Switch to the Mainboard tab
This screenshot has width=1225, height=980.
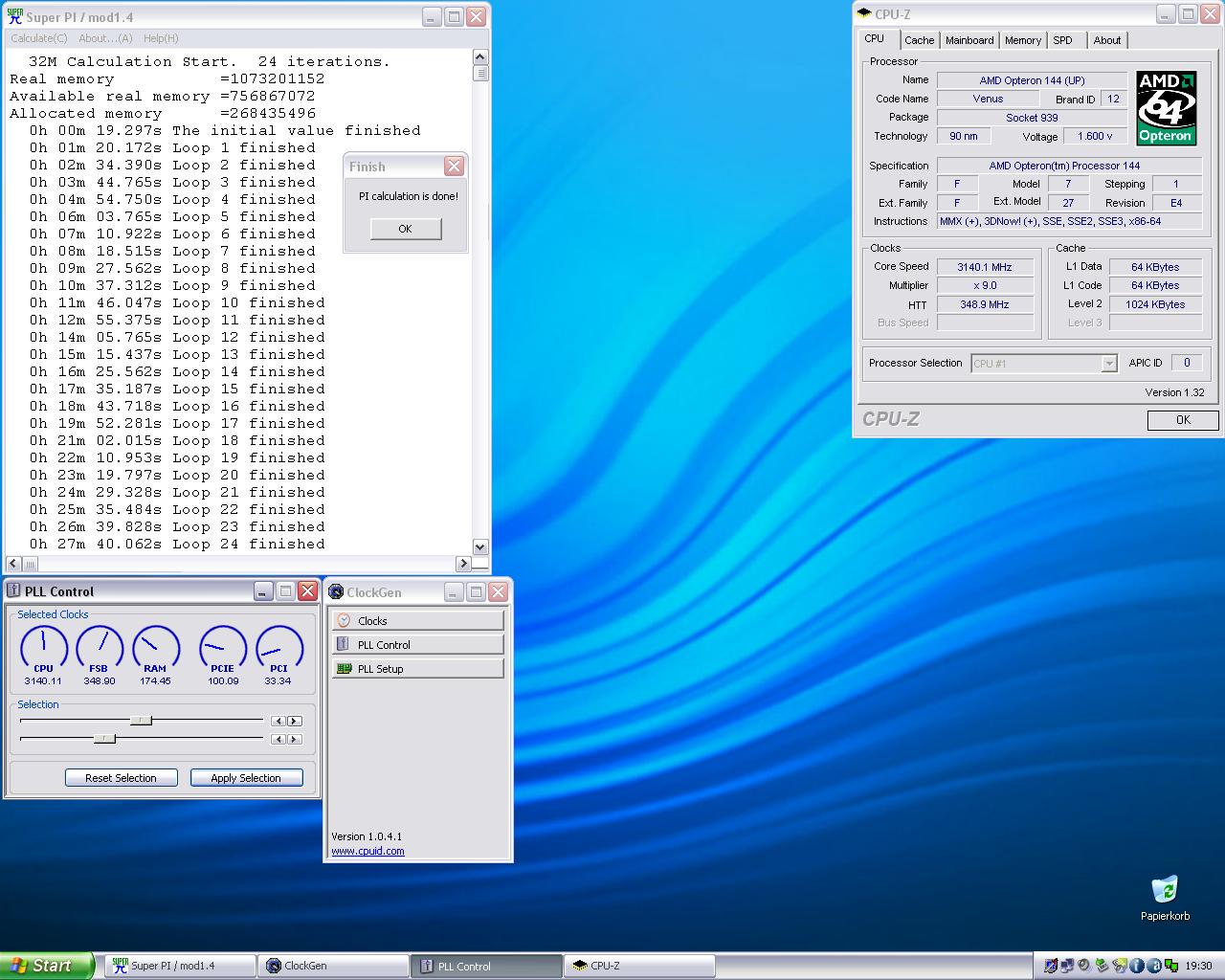coord(969,40)
